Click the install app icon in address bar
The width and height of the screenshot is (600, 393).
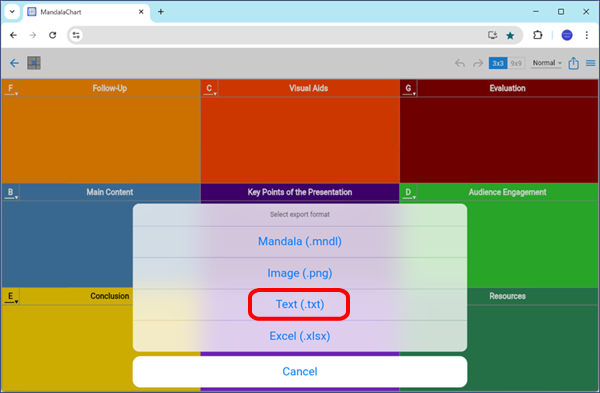point(492,35)
